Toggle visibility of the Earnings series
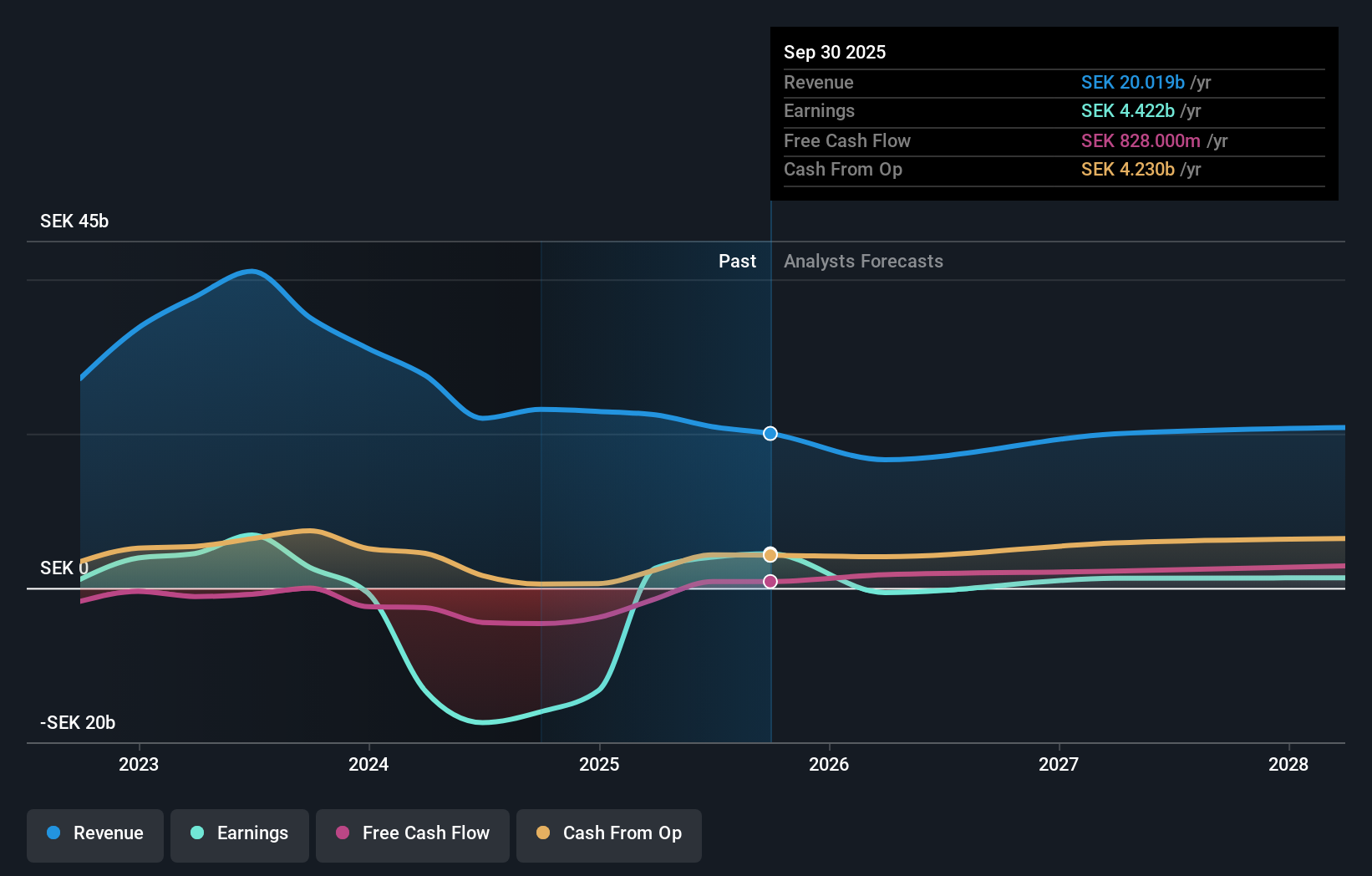This screenshot has width=1372, height=876. coord(240,833)
